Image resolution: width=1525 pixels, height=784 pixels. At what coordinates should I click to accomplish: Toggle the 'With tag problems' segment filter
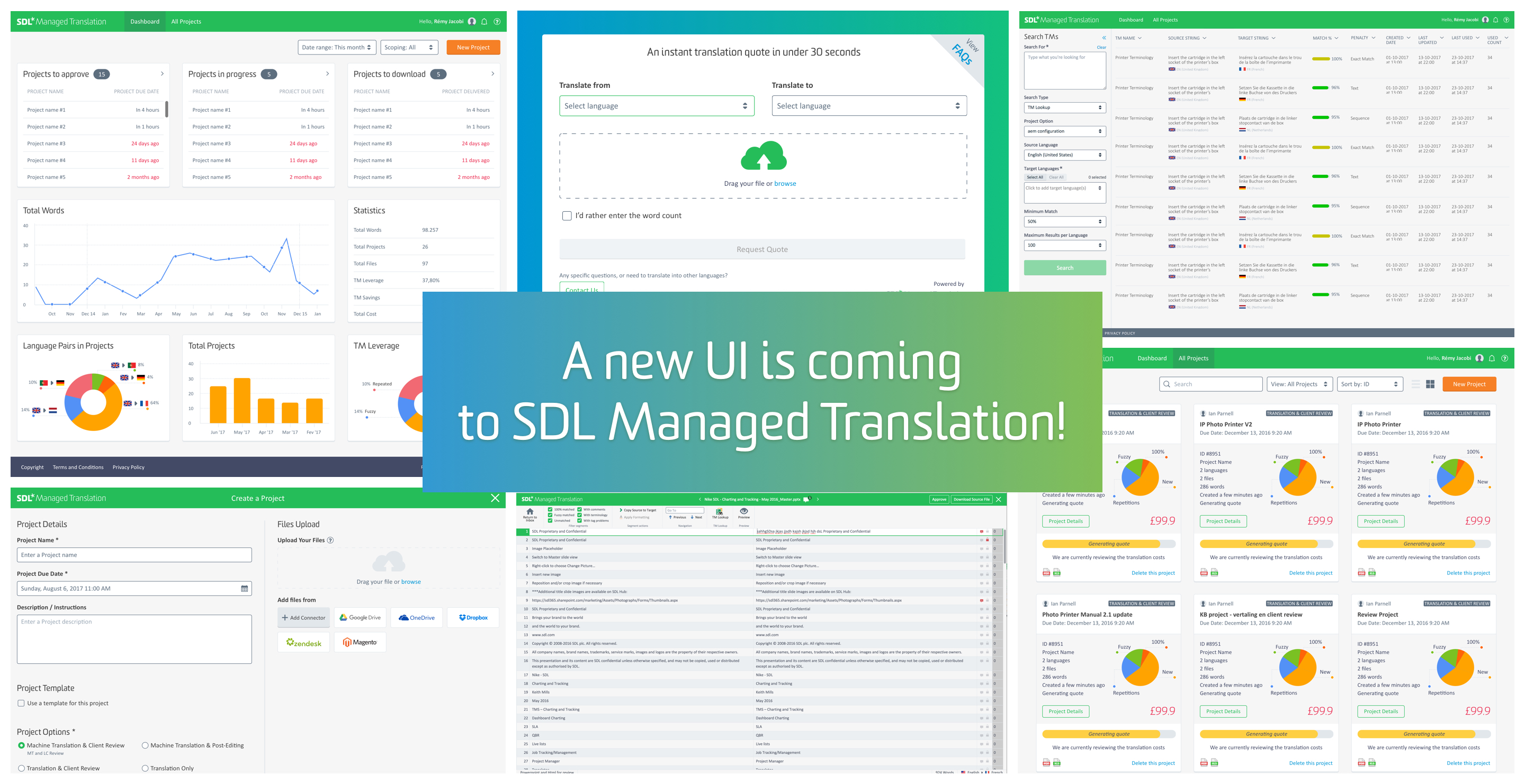click(580, 521)
